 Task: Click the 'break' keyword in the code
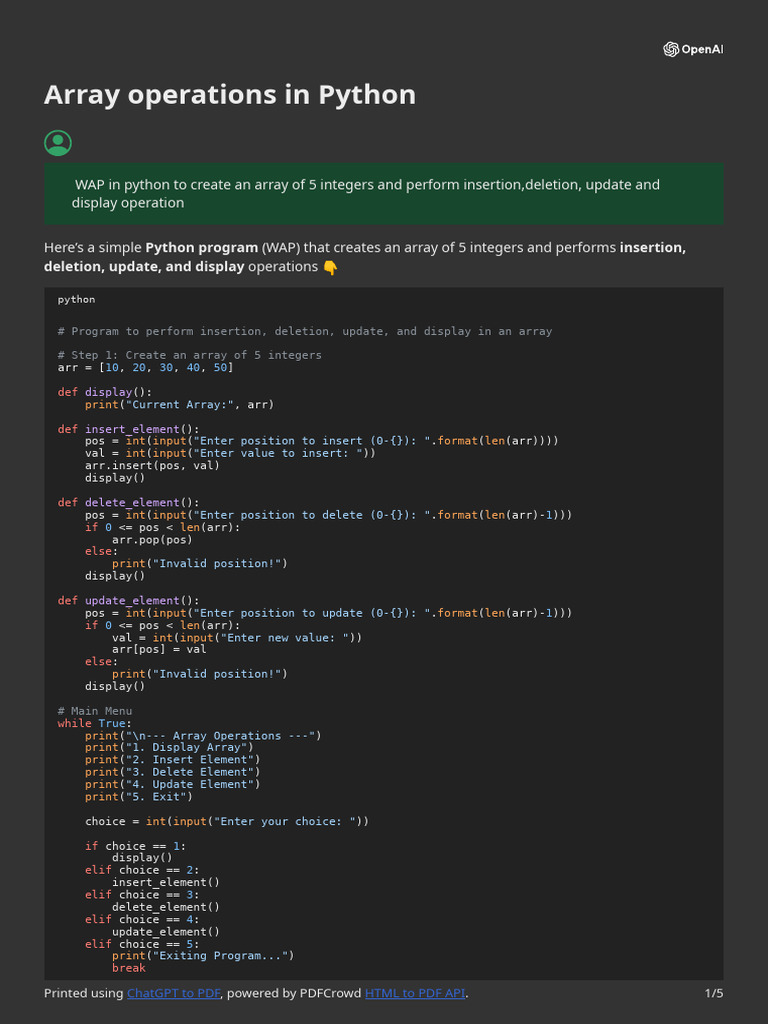(x=128, y=968)
